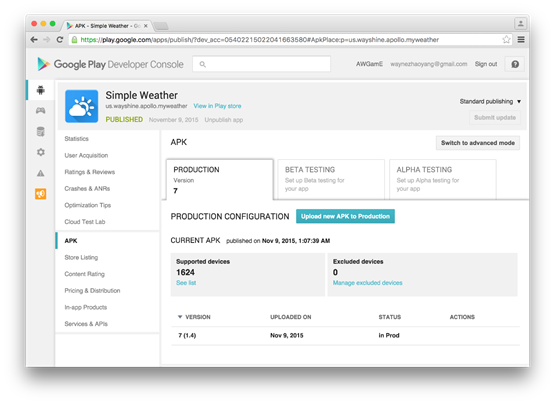The width and height of the screenshot is (555, 404).
Task: Click the Simple Weather app icon
Action: click(81, 106)
